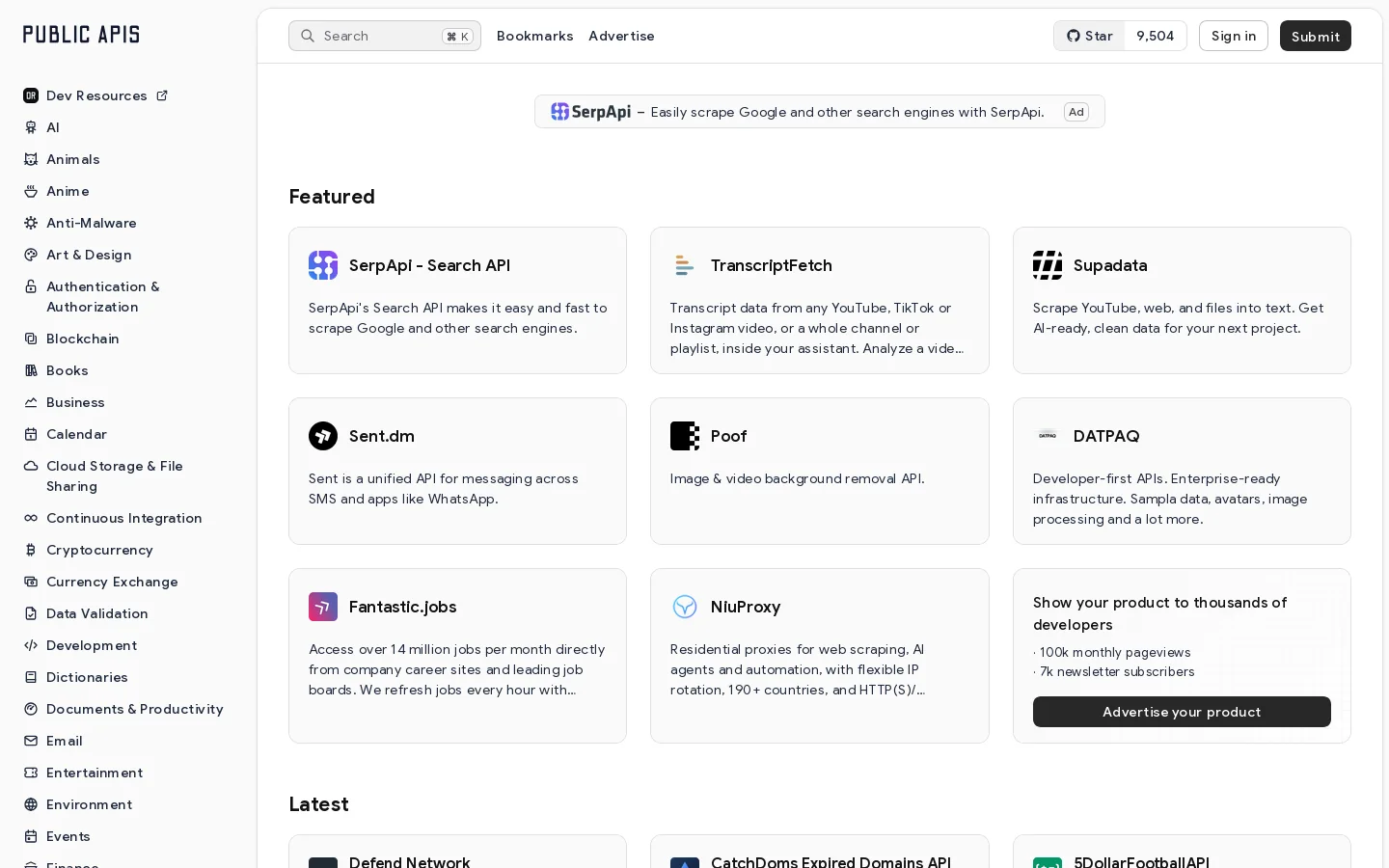This screenshot has height=868, width=1389.
Task: Click the Cloud Storage cloud icon
Action: (x=31, y=466)
